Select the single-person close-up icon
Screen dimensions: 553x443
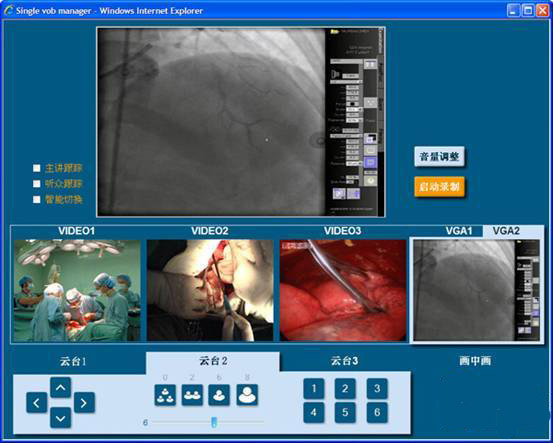click(247, 395)
